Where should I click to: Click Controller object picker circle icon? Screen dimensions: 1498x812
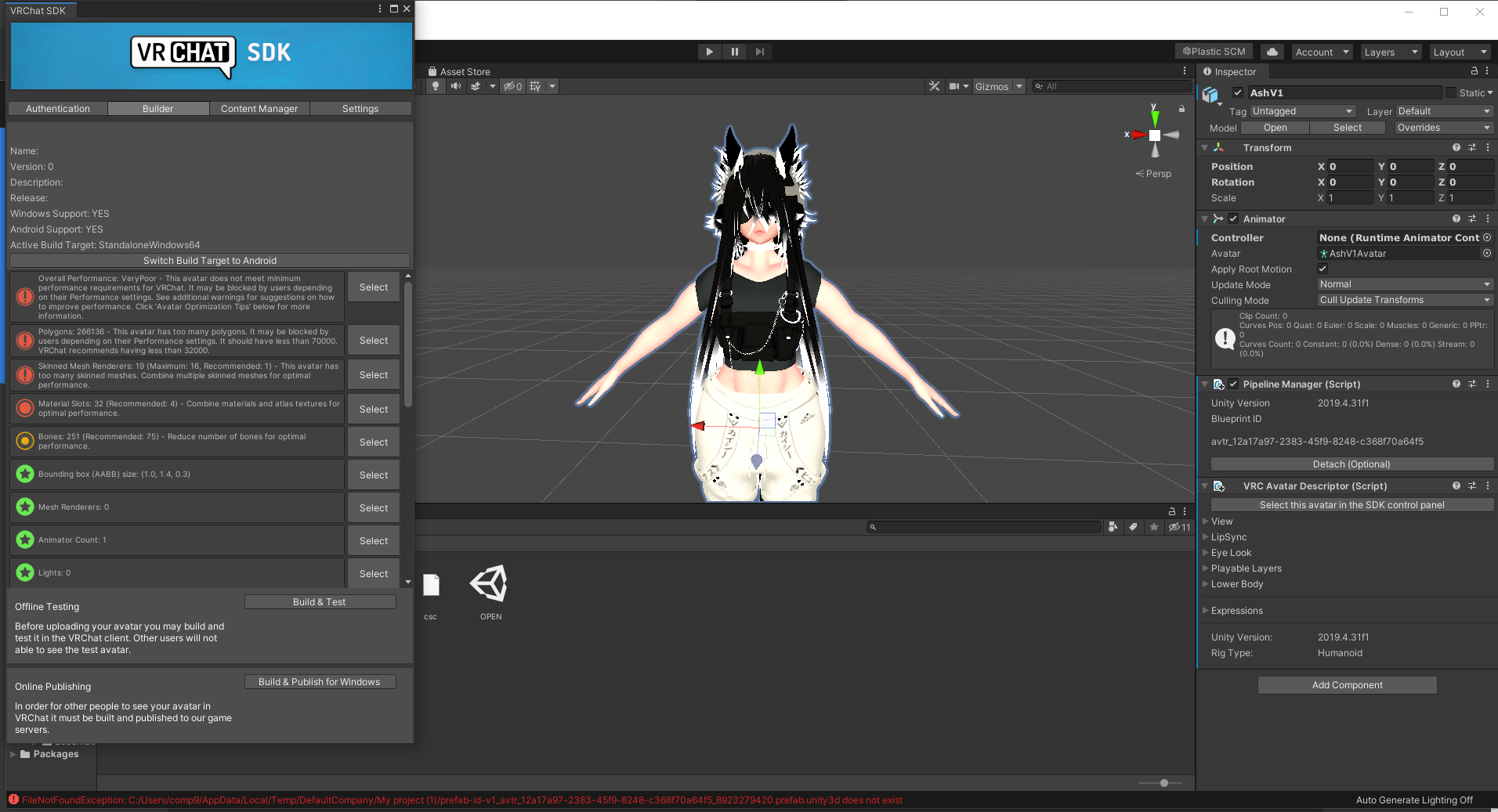point(1487,237)
